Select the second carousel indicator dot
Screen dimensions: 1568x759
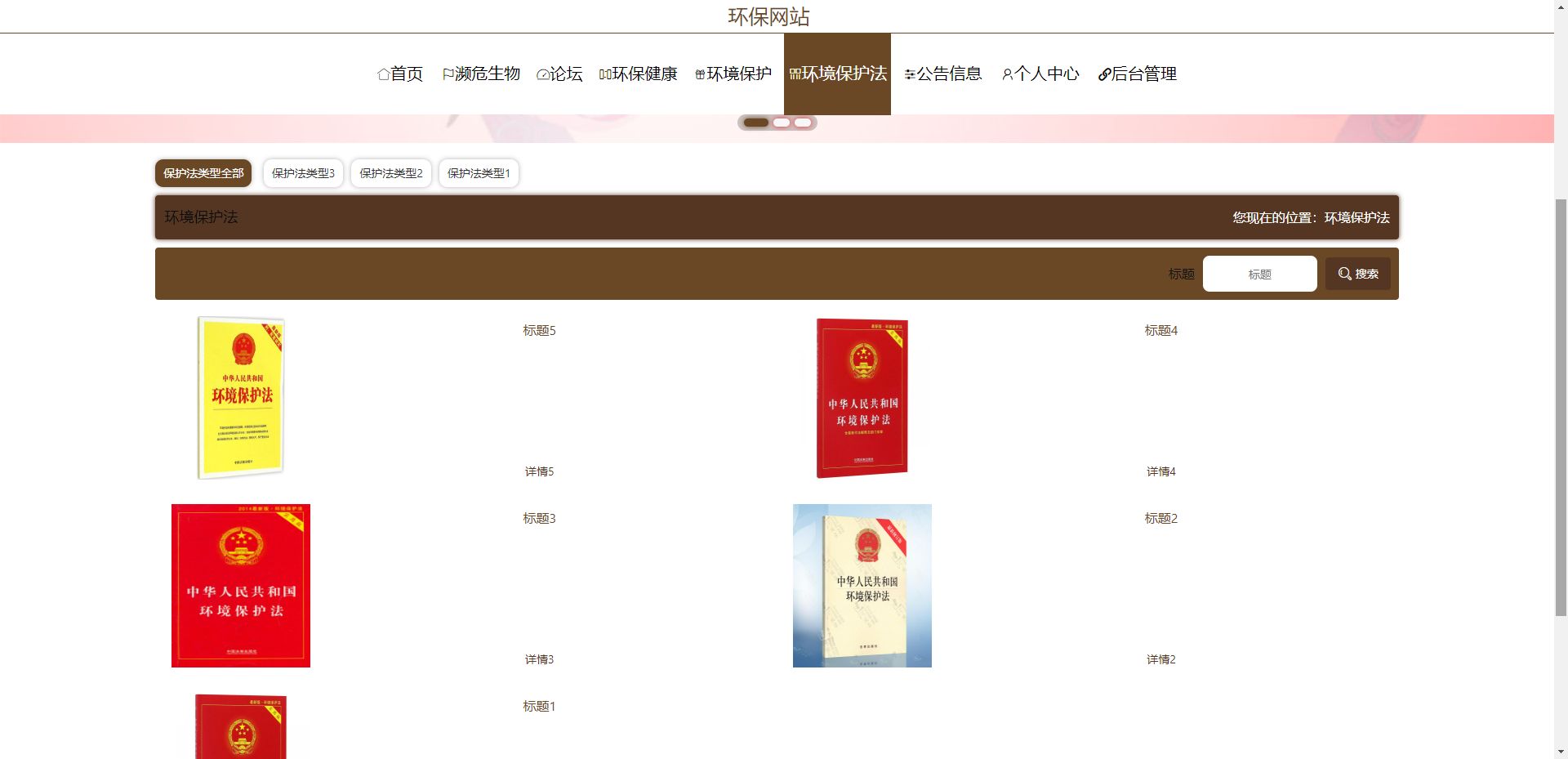click(x=782, y=123)
